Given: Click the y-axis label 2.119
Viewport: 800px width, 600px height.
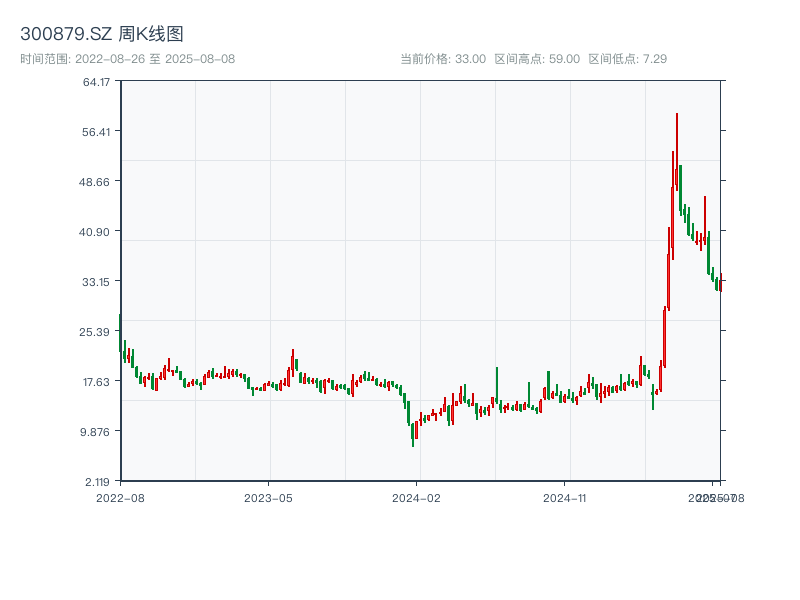Looking at the screenshot, I should (x=97, y=482).
